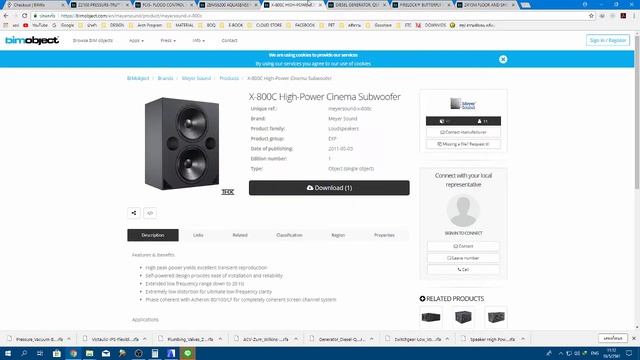640x360 pixels.
Task: Open Mail app from taskbar
Action: point(106,353)
